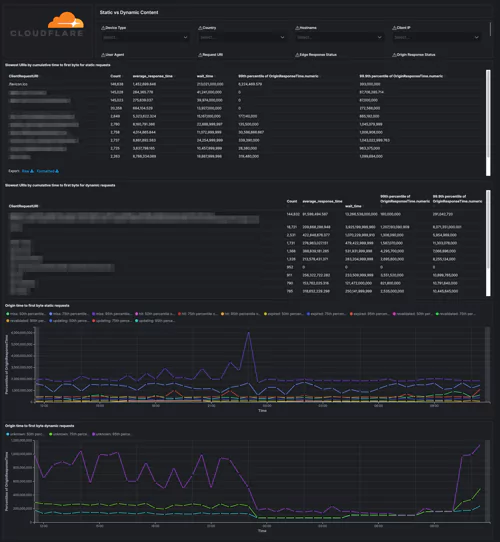Toggle the miss 50th percentile legend series

[26, 314]
